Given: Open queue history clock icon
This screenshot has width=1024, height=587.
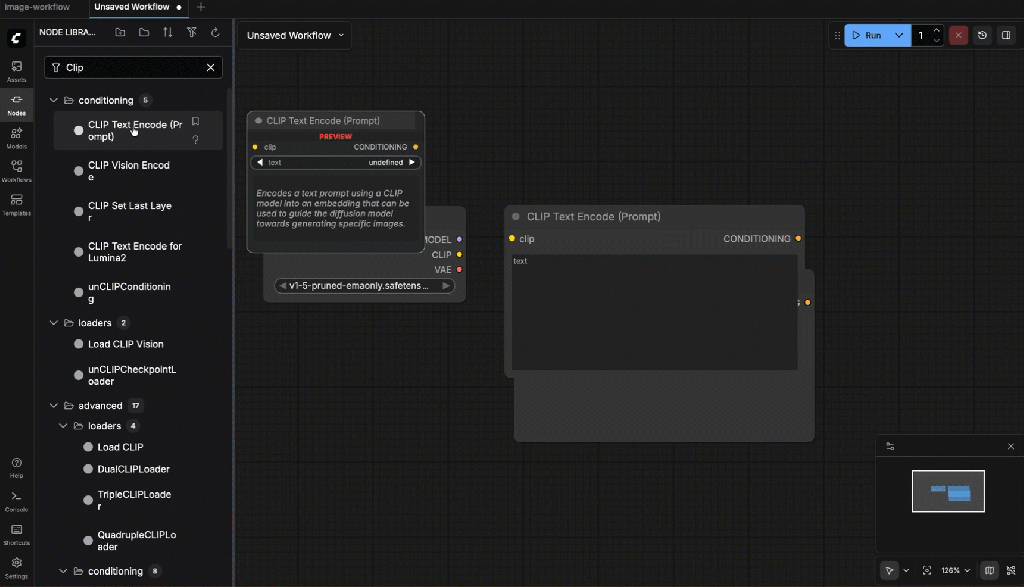Looking at the screenshot, I should coord(982,35).
